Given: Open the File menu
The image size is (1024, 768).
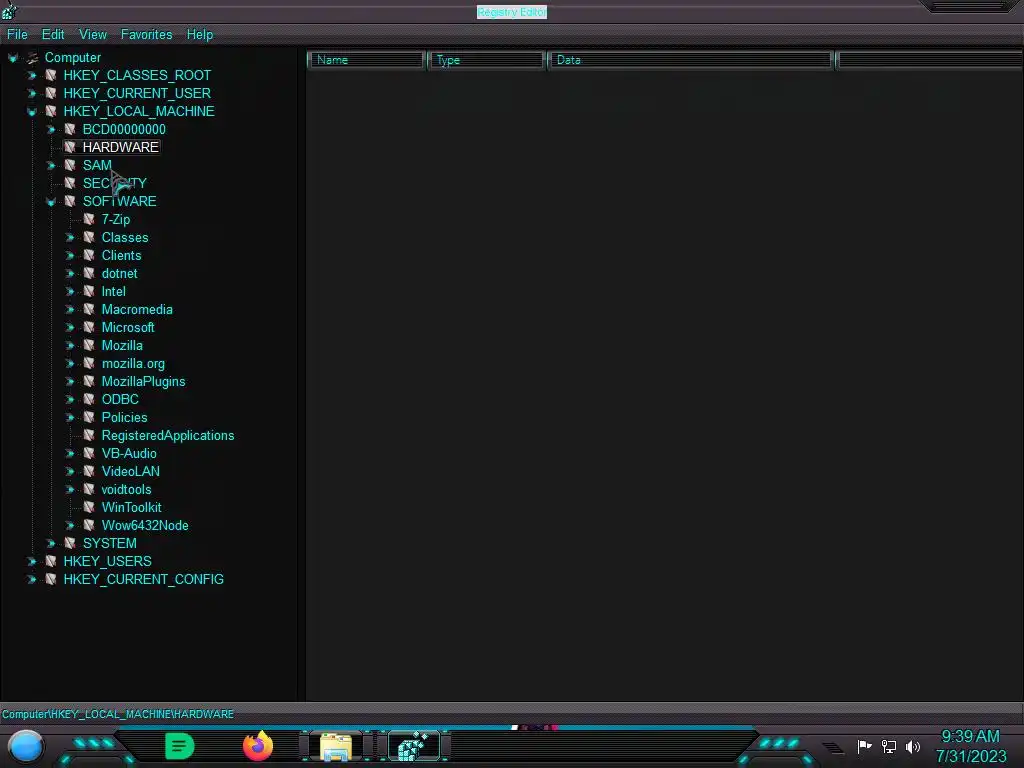Looking at the screenshot, I should tap(17, 35).
